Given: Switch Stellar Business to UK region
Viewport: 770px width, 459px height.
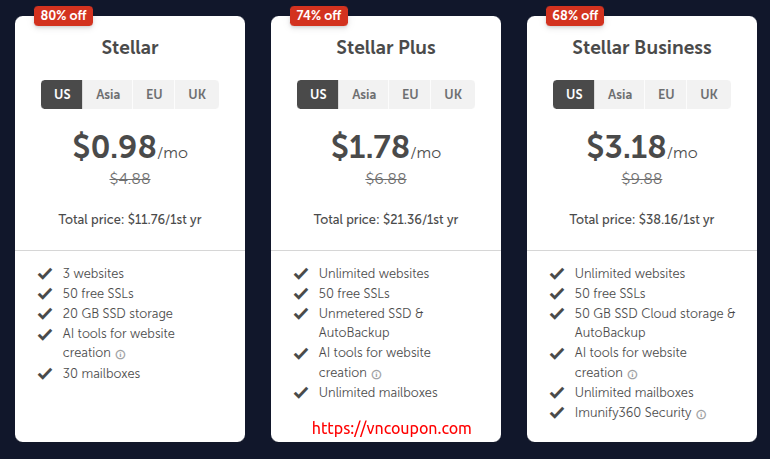Looking at the screenshot, I should click(709, 95).
